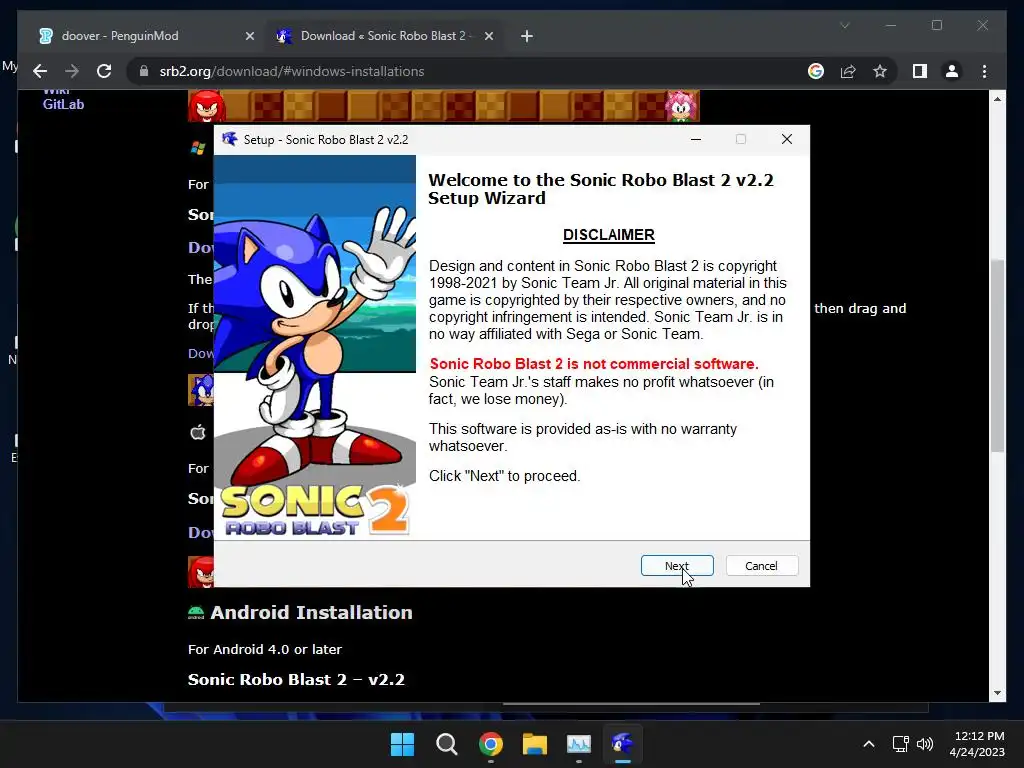Viewport: 1024px width, 768px height.
Task: View site information lock icon
Action: tap(144, 71)
